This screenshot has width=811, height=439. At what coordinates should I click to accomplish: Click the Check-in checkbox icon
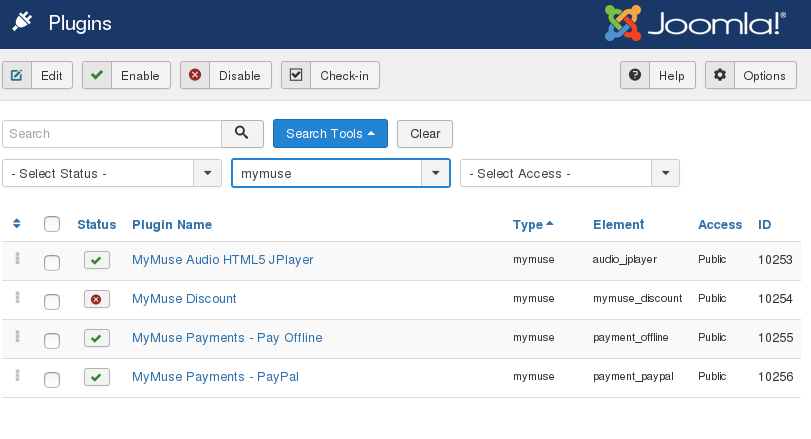point(296,75)
